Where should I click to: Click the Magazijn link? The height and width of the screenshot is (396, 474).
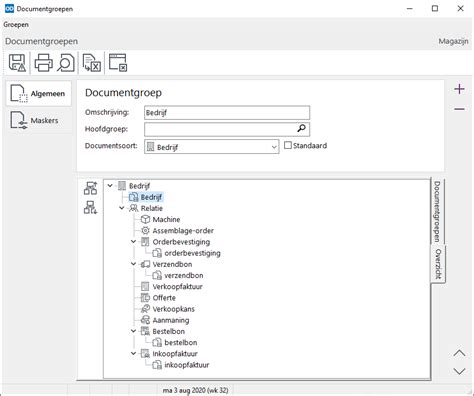(453, 41)
